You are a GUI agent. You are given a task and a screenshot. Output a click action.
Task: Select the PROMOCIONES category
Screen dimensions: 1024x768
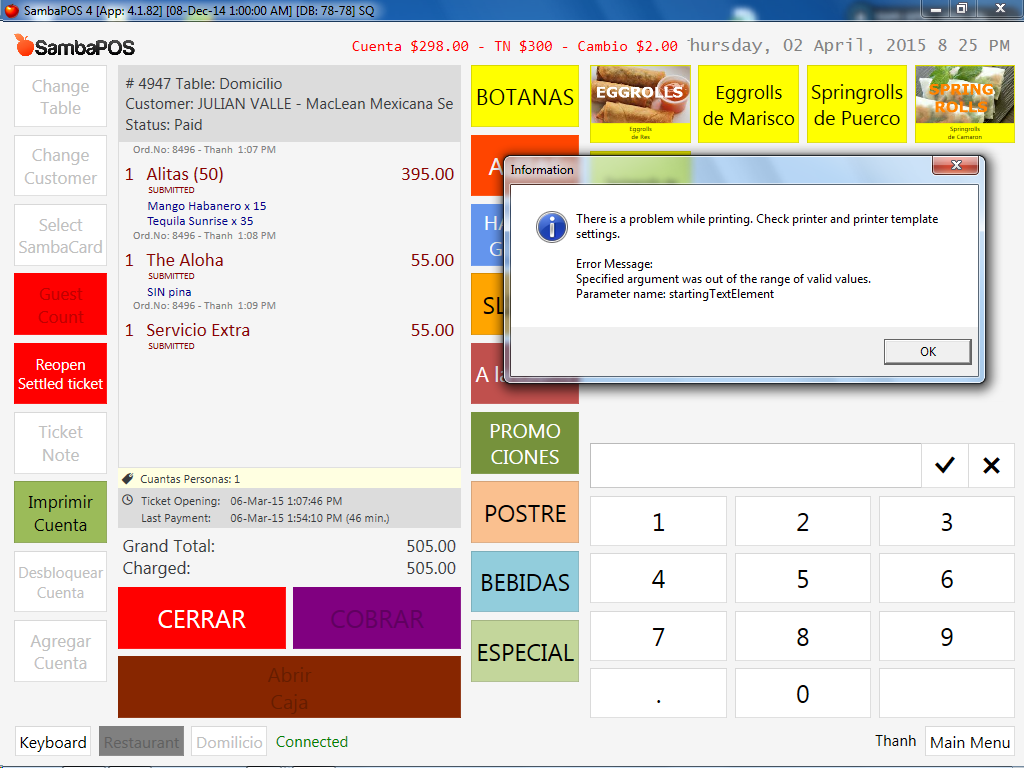[x=524, y=444]
